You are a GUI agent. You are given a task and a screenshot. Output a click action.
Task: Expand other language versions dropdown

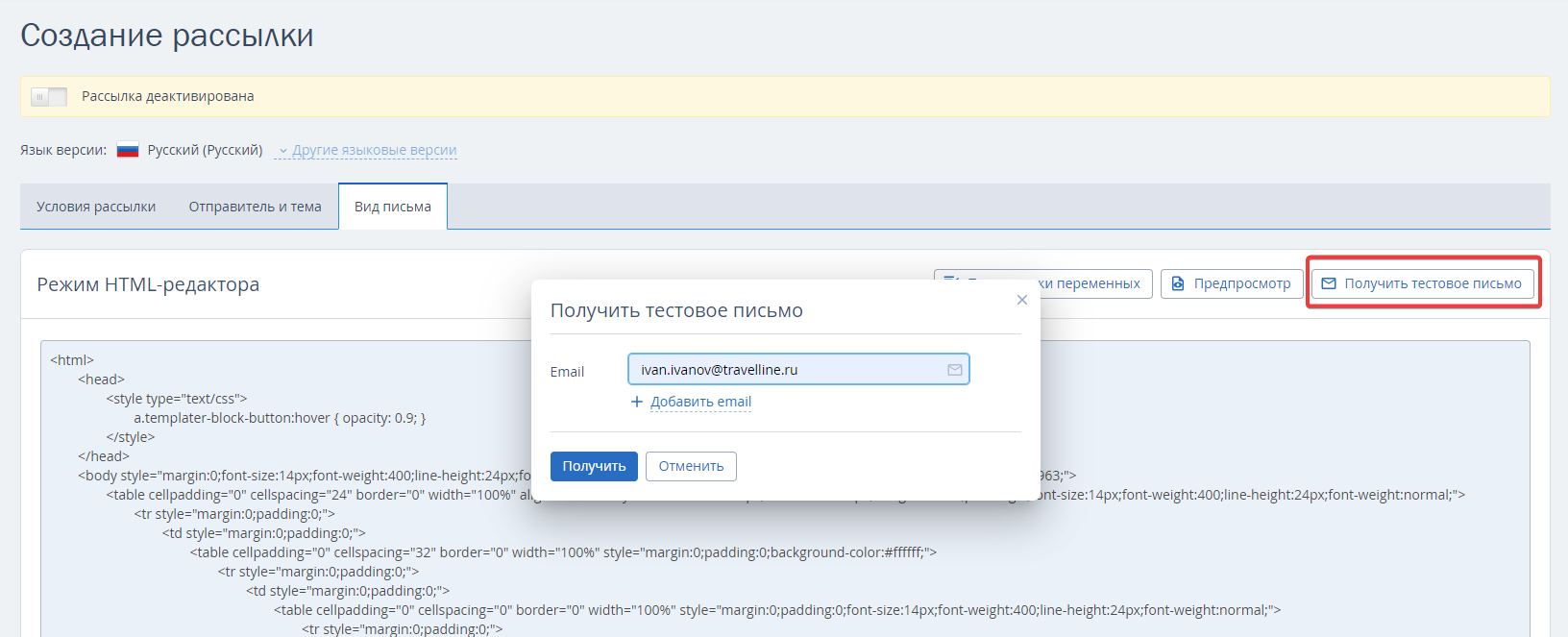(366, 150)
